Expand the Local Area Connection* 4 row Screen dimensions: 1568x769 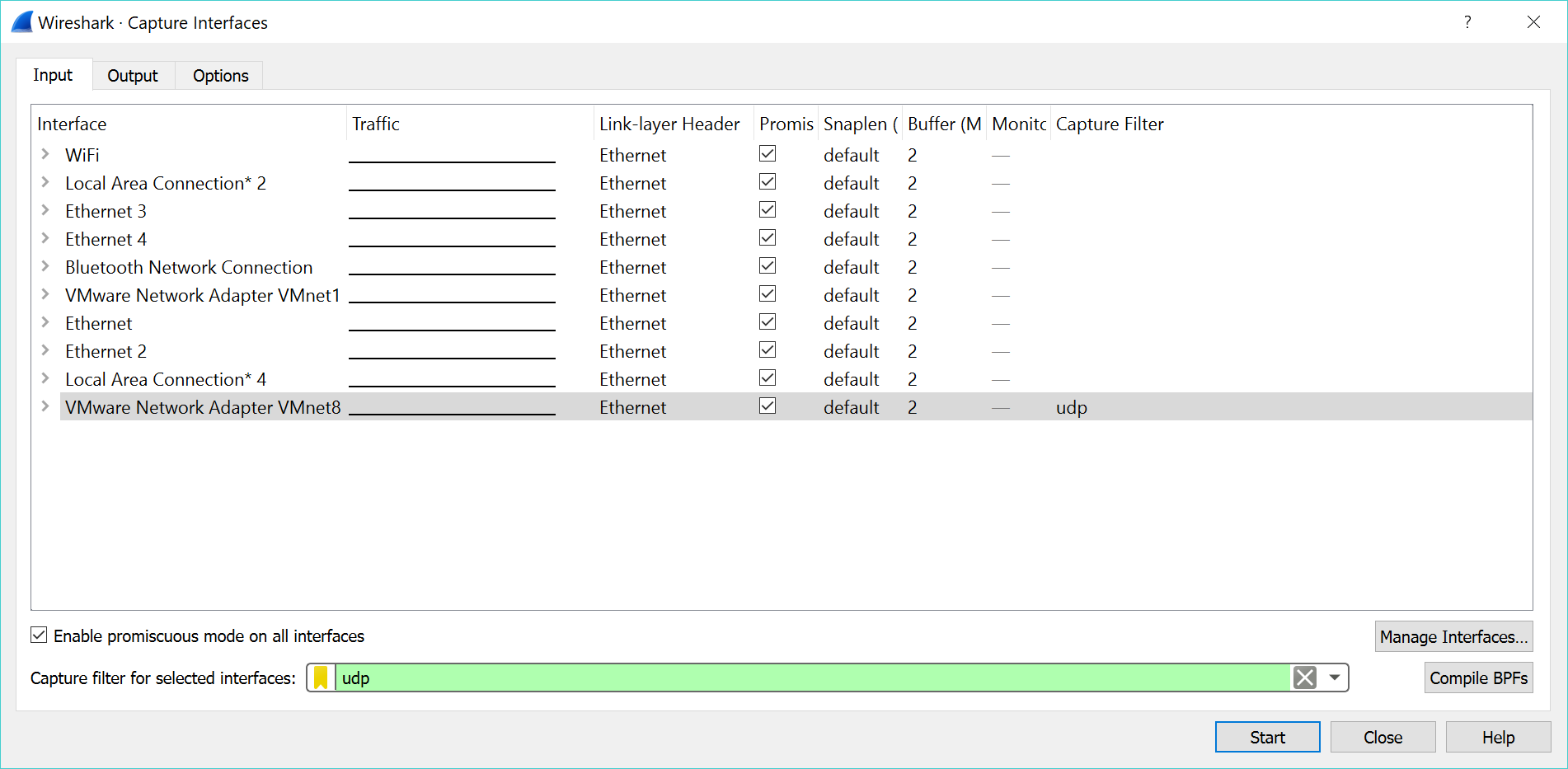point(45,378)
